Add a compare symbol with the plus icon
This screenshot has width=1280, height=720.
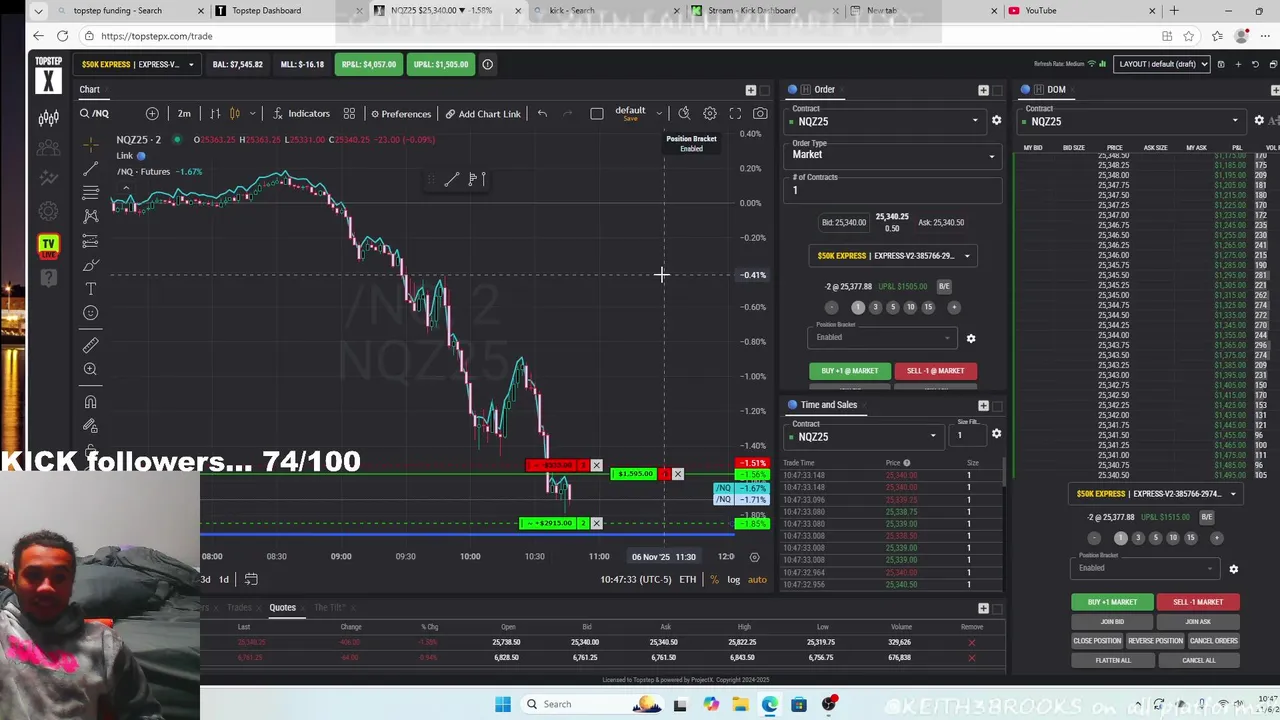[x=152, y=113]
